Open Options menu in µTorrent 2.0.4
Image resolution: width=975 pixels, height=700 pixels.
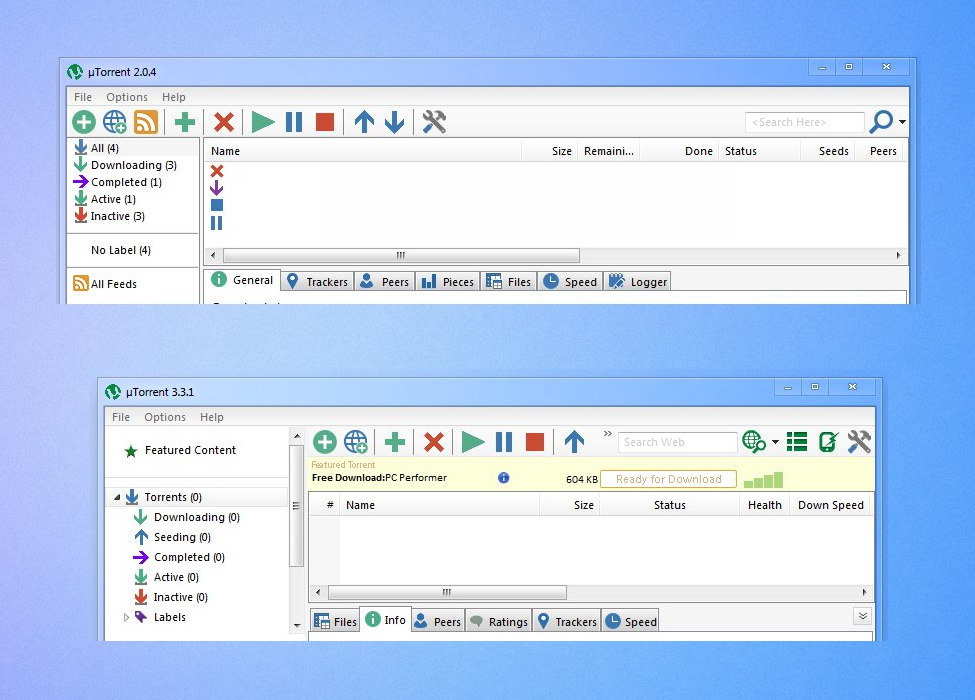(127, 97)
